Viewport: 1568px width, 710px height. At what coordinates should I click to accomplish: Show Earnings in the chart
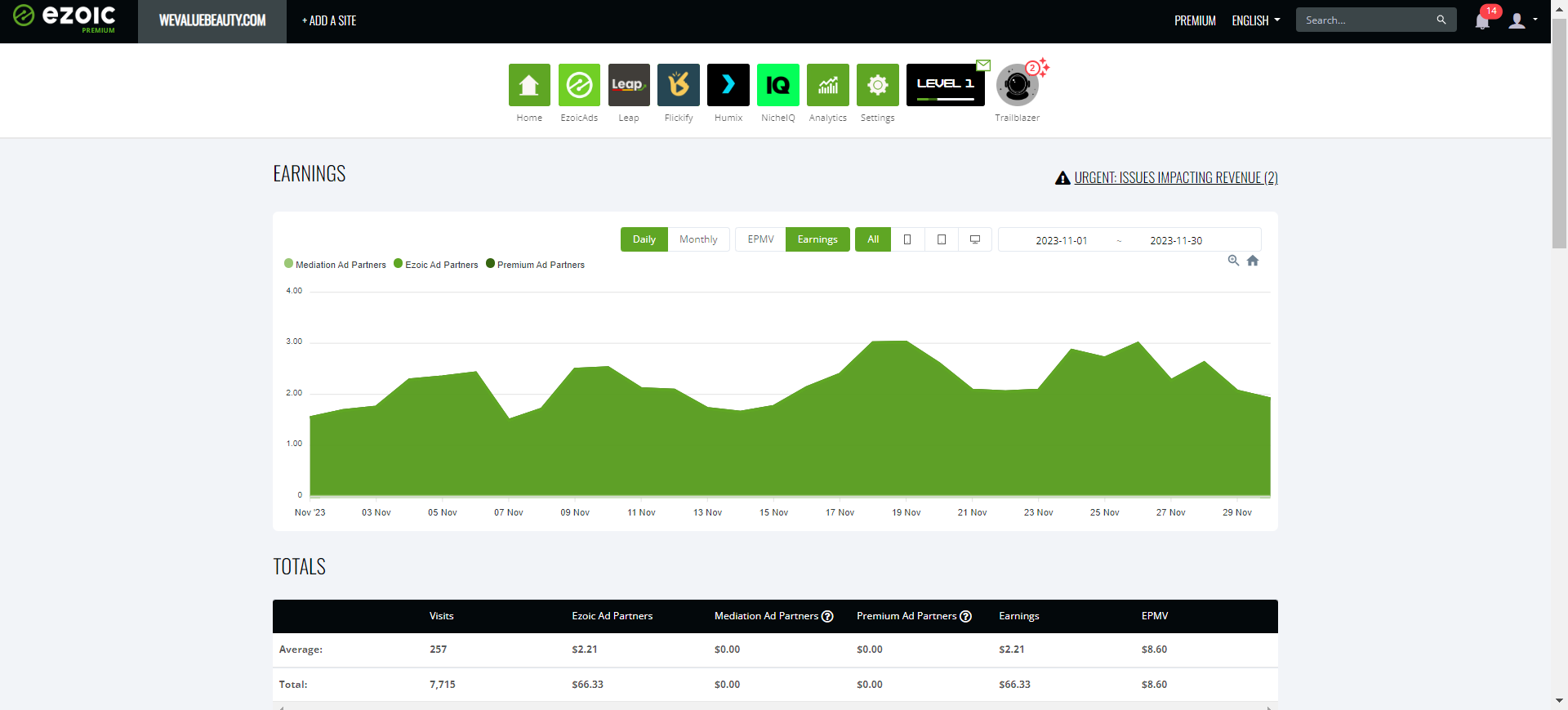coord(817,239)
